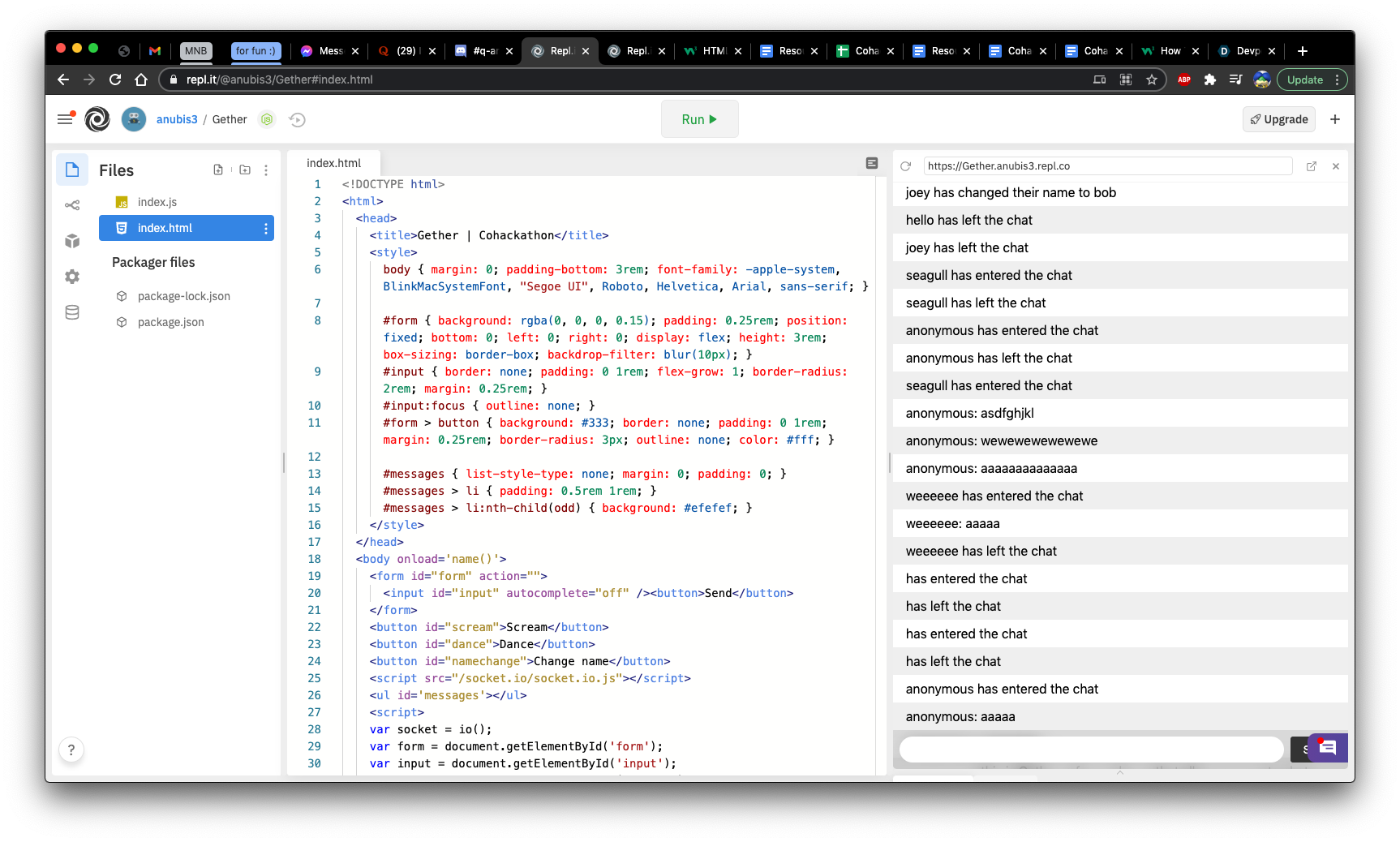The height and width of the screenshot is (842, 1400).
Task: Click the add folder icon in Files
Action: click(x=245, y=170)
